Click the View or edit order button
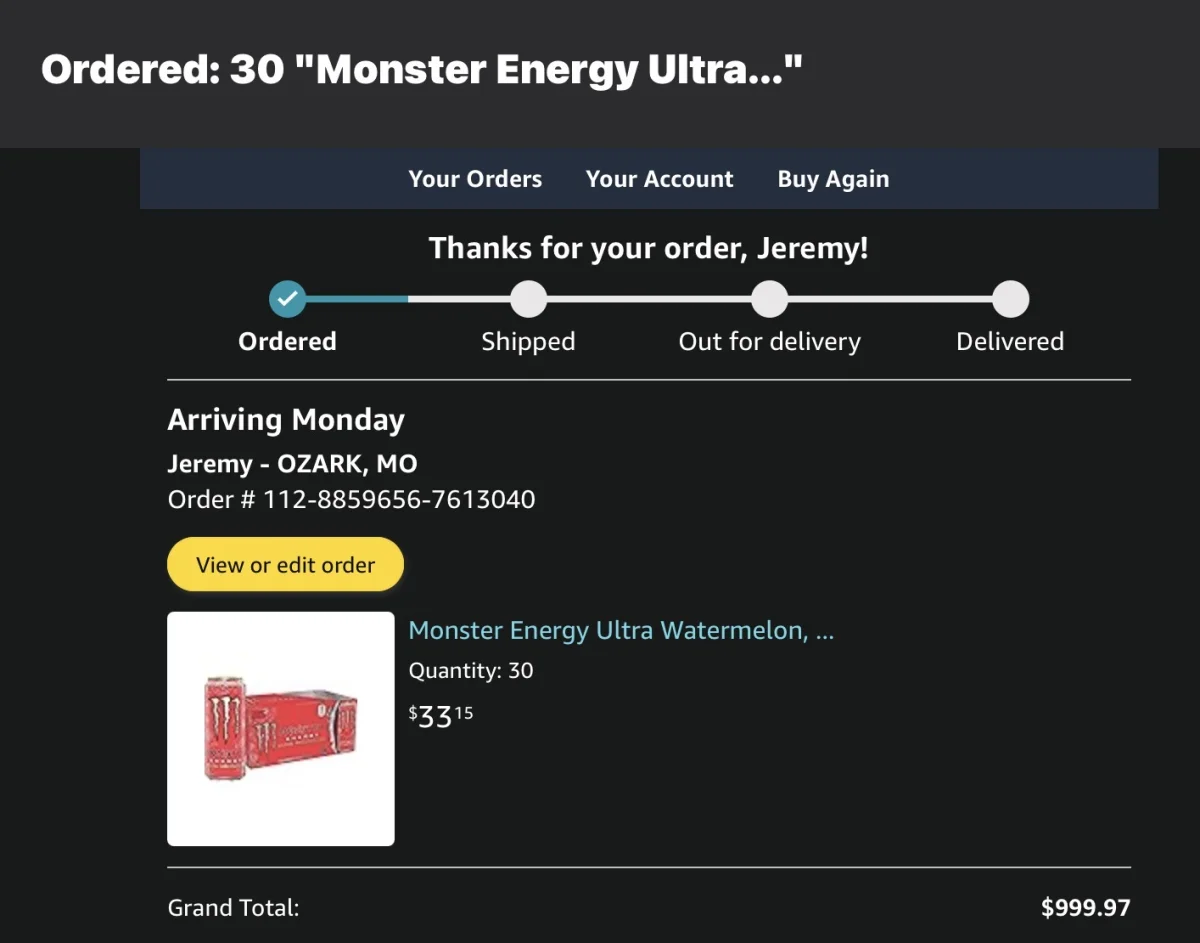1200x943 pixels. point(285,565)
